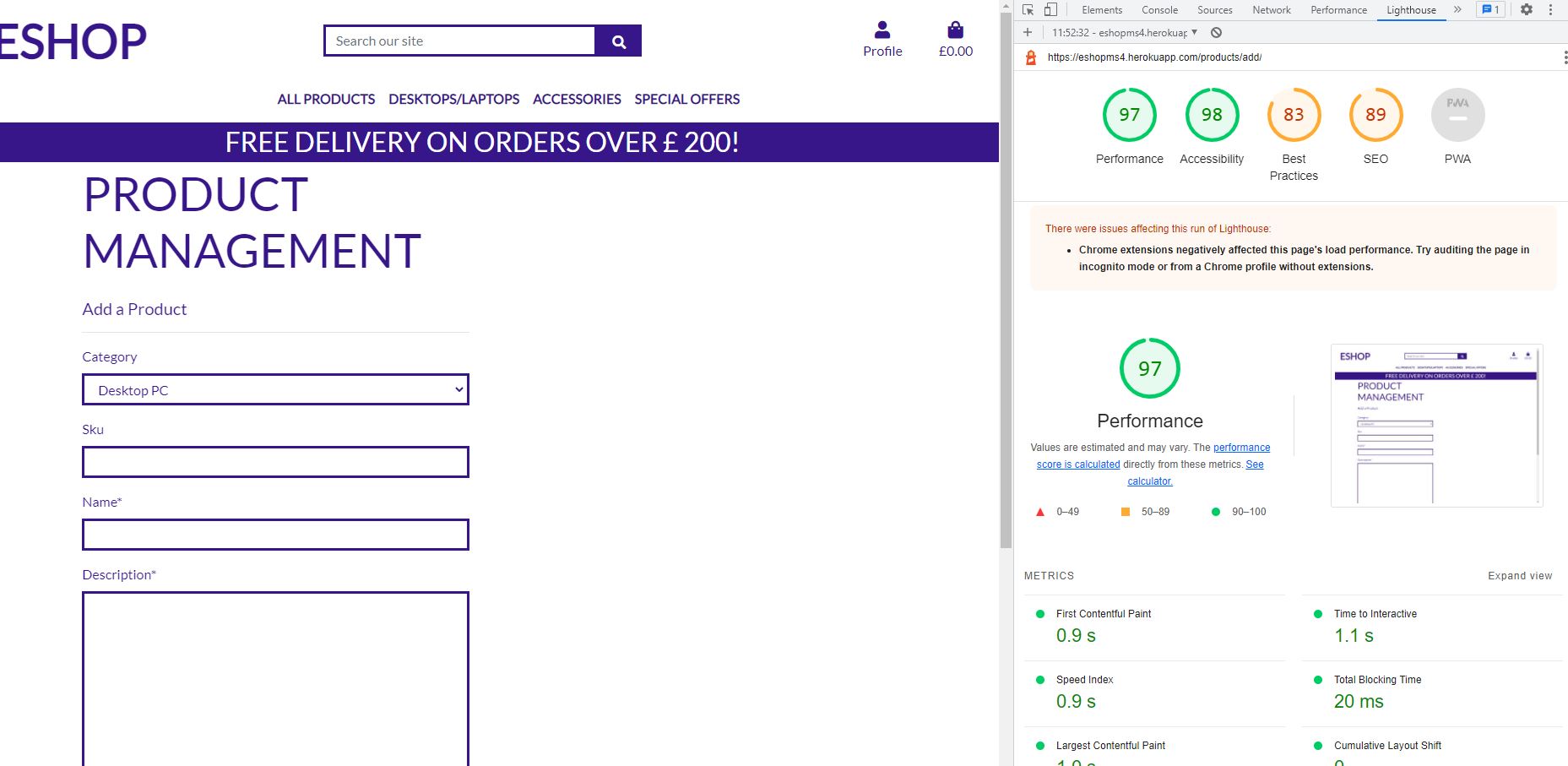
Task: Open the Category dropdown set to Desktop PC
Action: 275,389
